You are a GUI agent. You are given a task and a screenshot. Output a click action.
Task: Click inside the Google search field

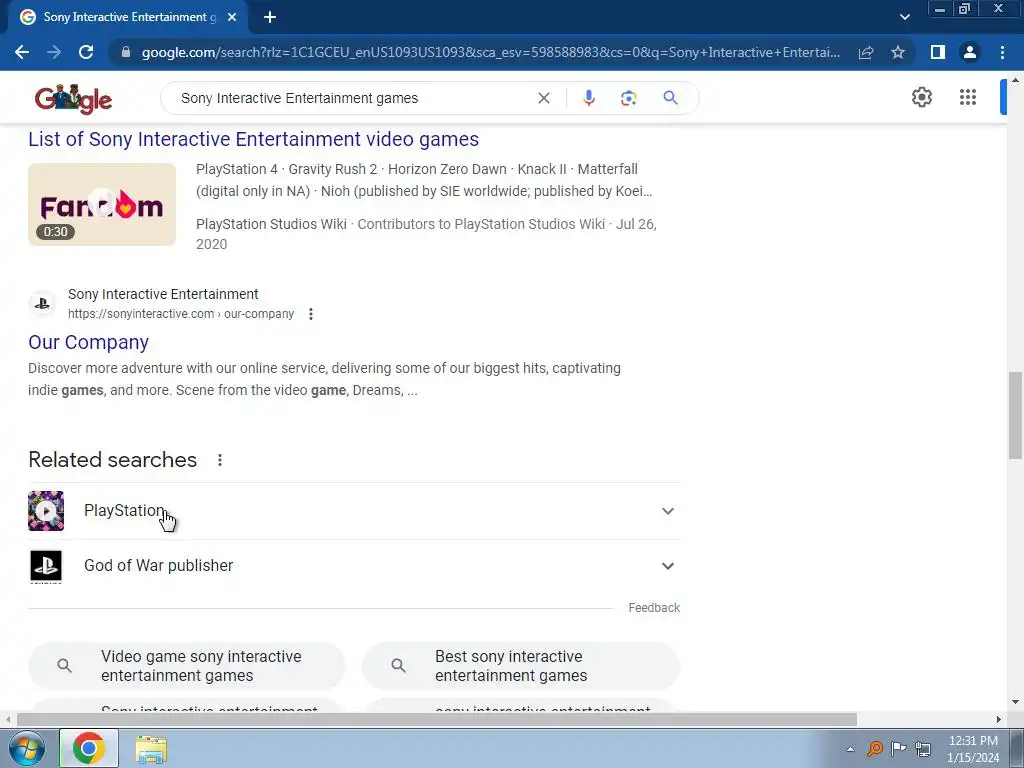point(353,98)
